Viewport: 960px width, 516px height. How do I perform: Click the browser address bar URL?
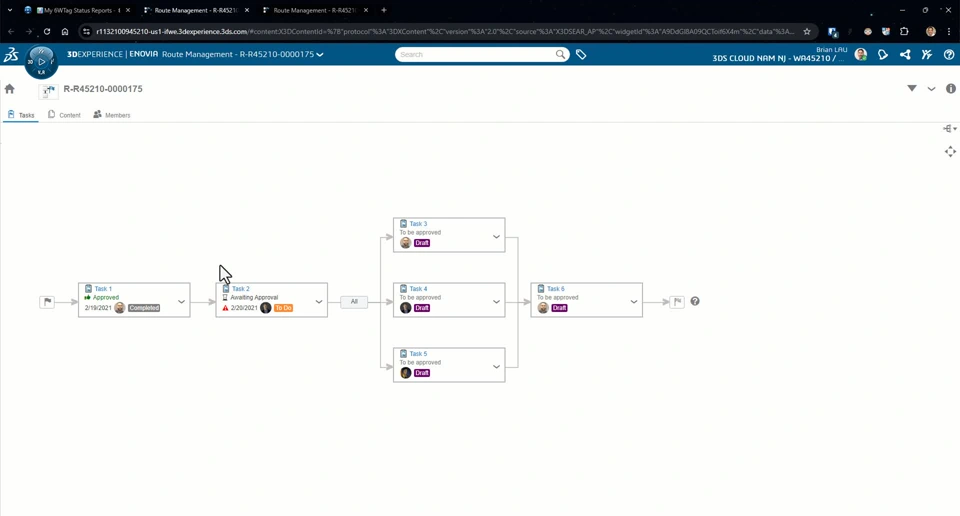445,31
